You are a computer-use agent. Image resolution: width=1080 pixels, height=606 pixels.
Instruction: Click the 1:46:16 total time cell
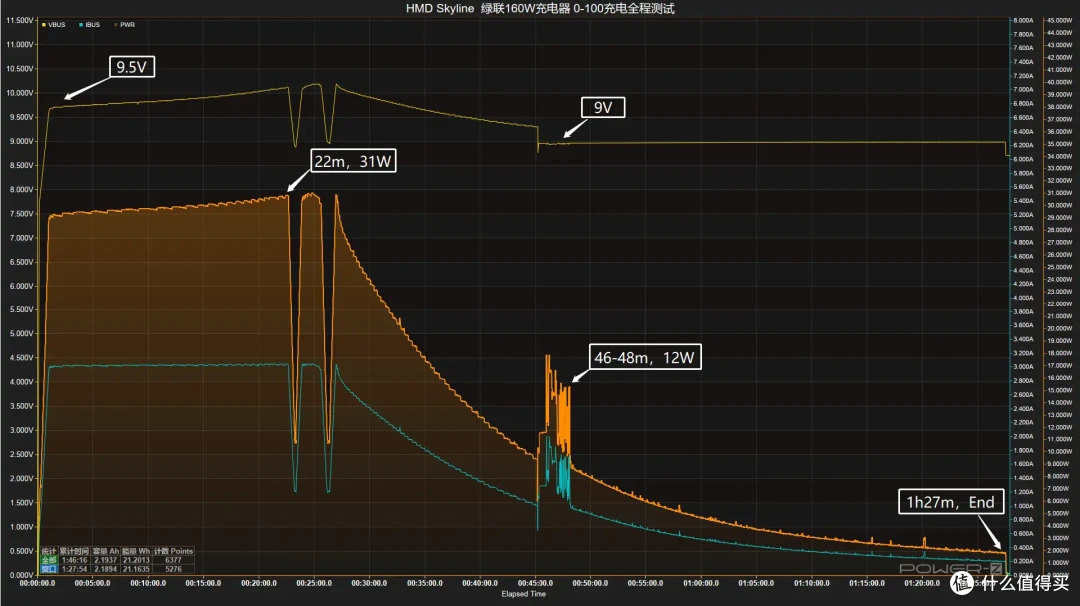pyautogui.click(x=74, y=561)
